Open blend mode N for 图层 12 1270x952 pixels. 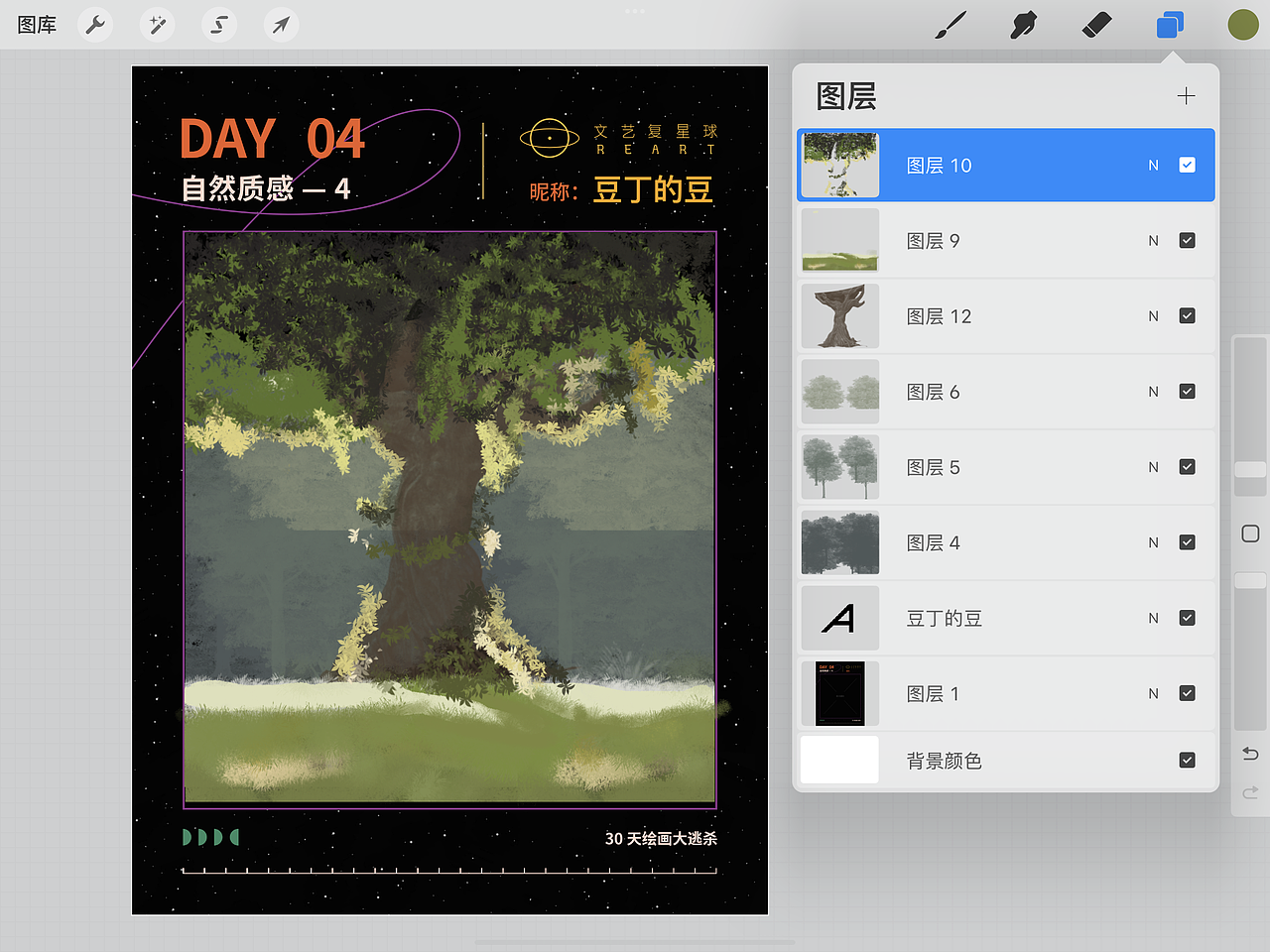(x=1153, y=316)
